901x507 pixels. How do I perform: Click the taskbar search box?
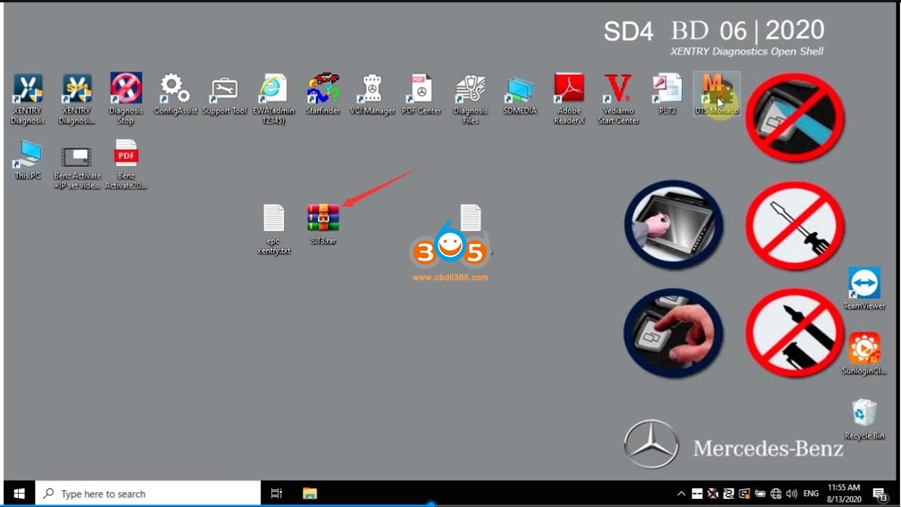coord(148,493)
